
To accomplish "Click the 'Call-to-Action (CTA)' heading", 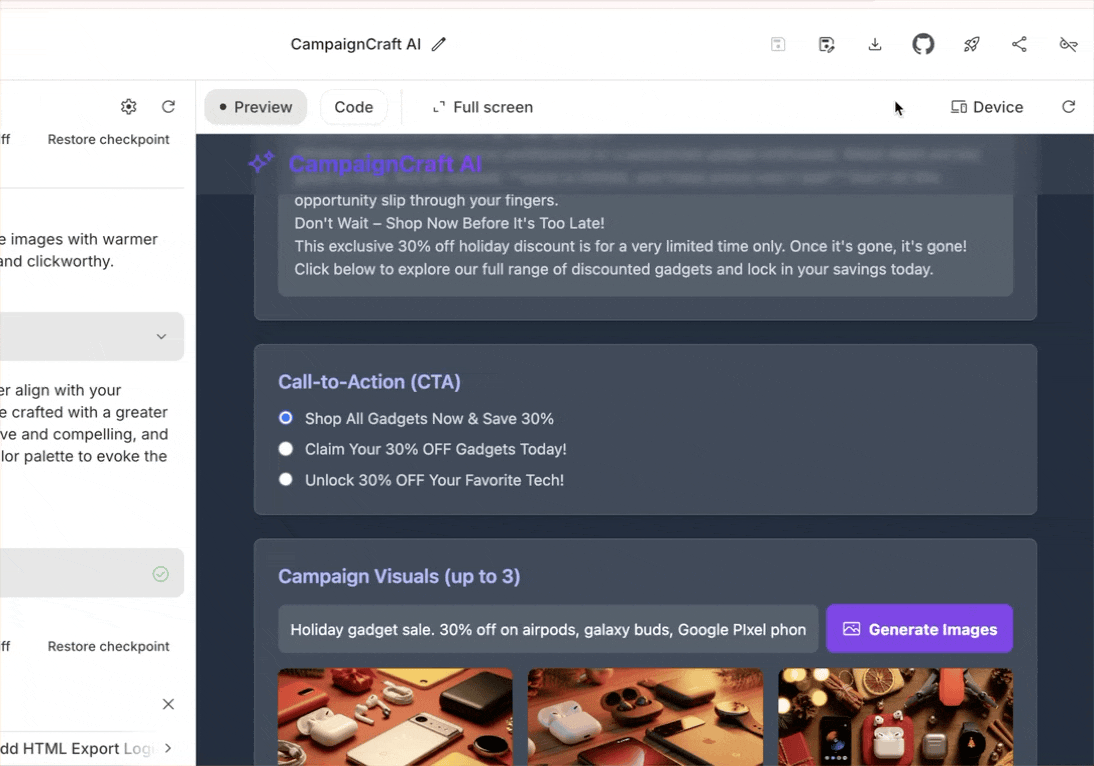I will click(x=369, y=382).
